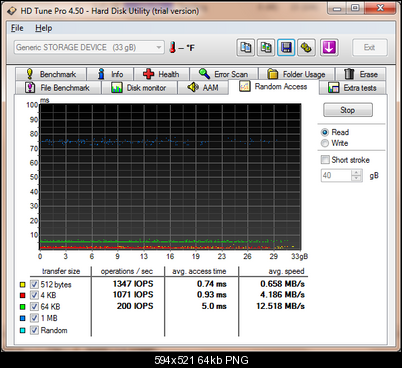Click the green 64 KB color swatch
The image size is (402, 368).
[22, 307]
